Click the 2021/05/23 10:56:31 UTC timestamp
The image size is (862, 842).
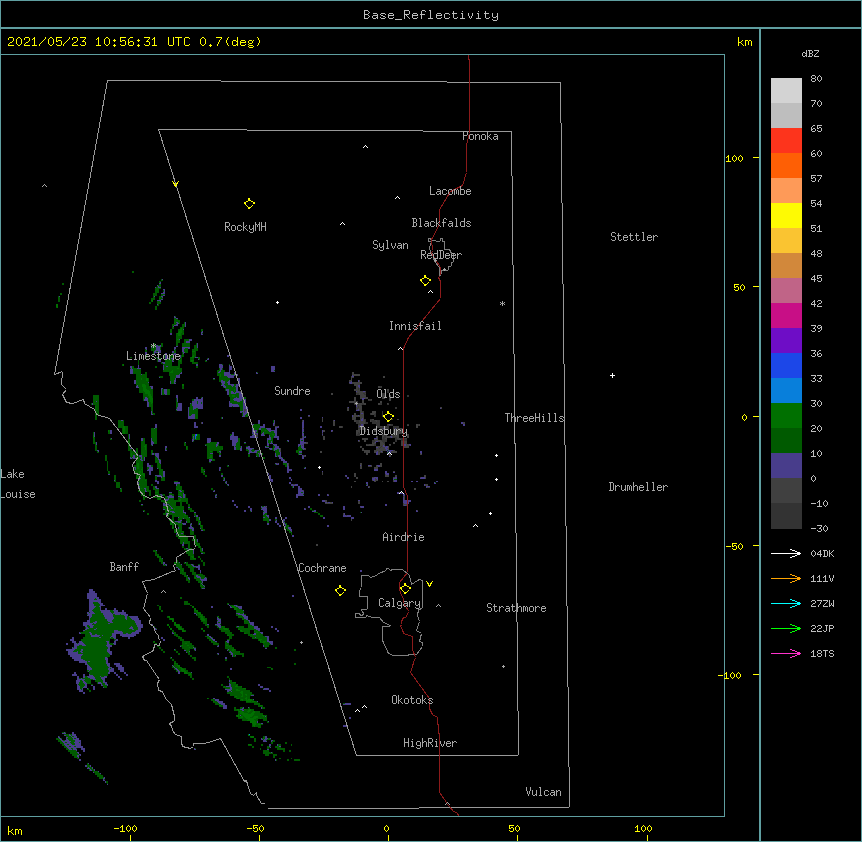tap(99, 42)
